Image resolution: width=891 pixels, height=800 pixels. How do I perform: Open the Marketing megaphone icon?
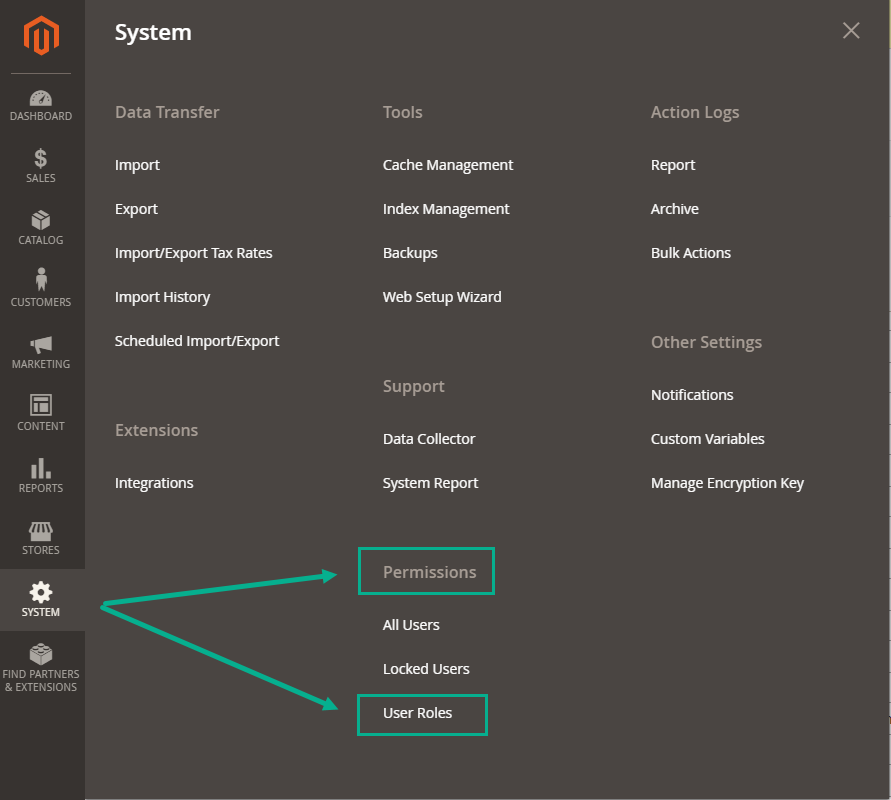click(x=41, y=345)
